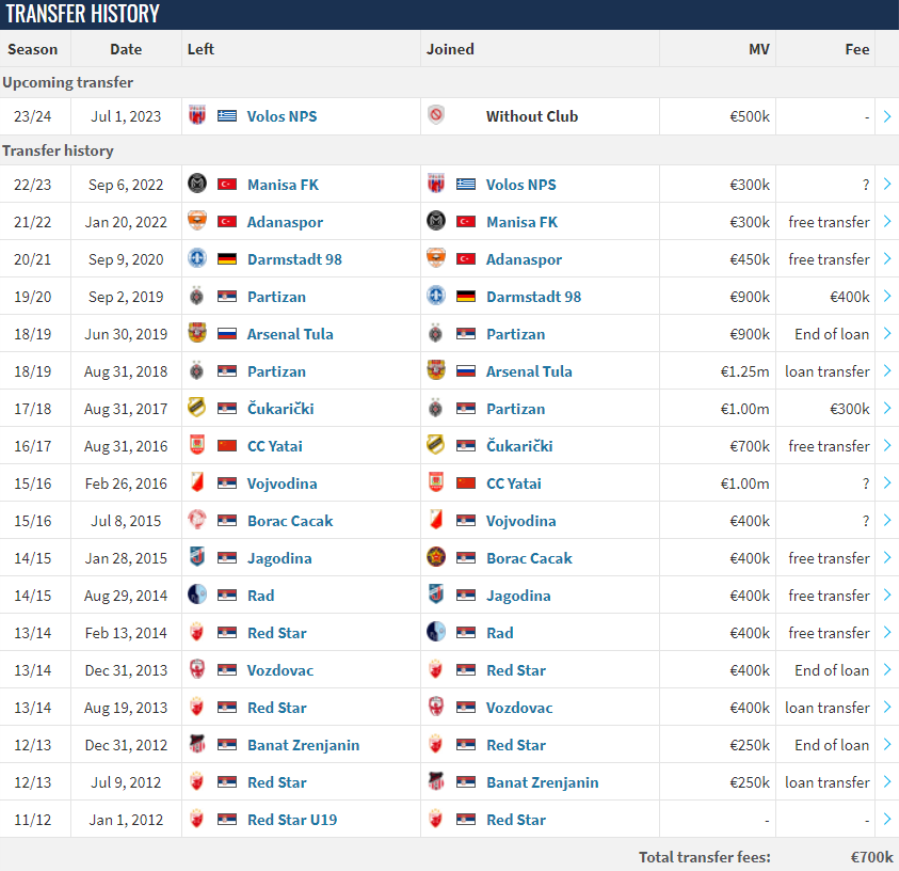The height and width of the screenshot is (871, 899).
Task: Click Red Star crest in the Jan 1, 2012 joined column
Action: click(x=436, y=818)
